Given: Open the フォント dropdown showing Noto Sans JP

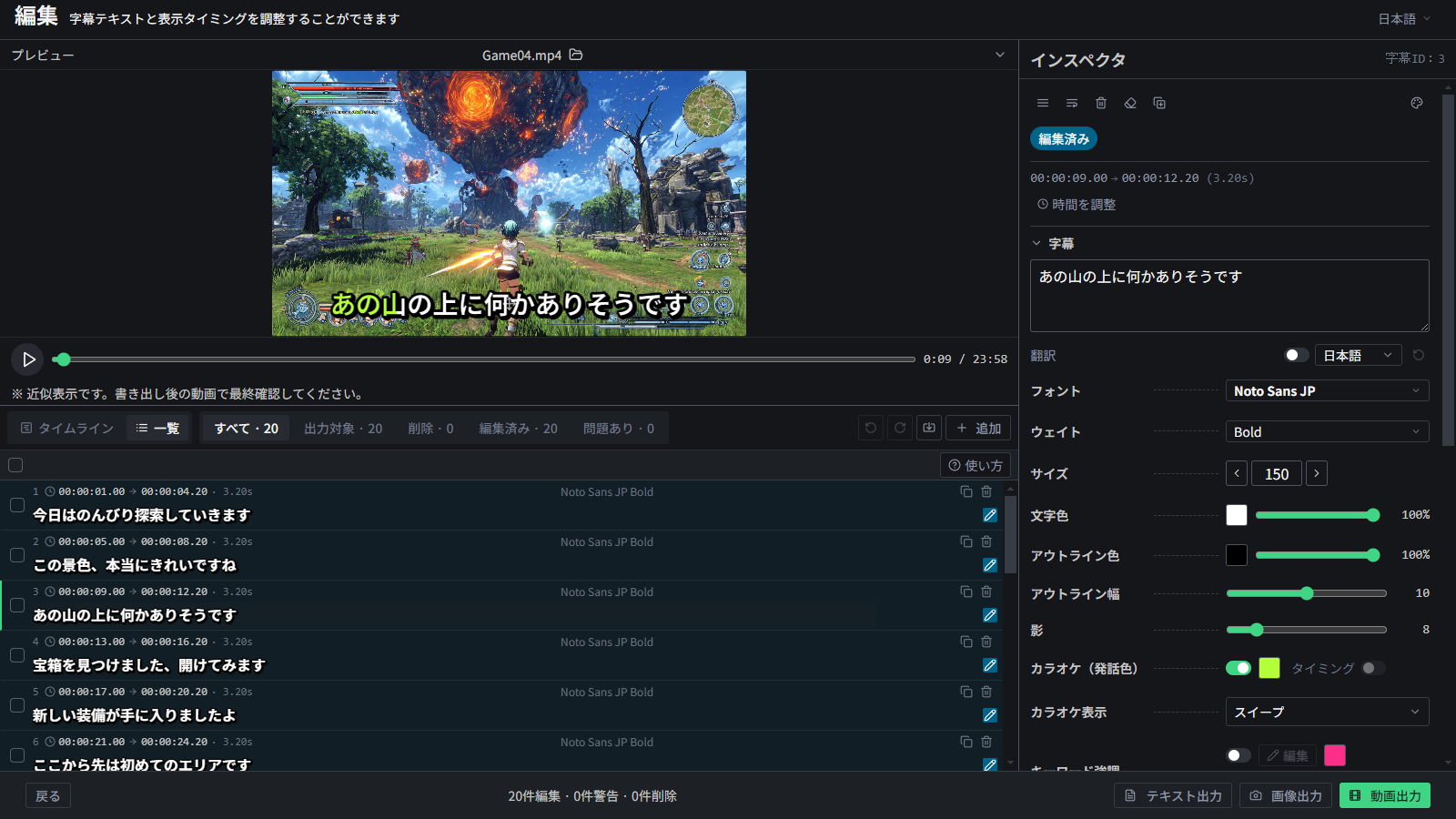Looking at the screenshot, I should (x=1327, y=390).
